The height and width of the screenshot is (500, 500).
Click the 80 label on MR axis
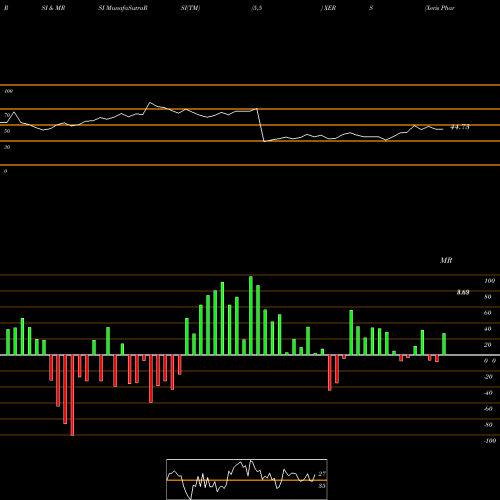pos(488,297)
